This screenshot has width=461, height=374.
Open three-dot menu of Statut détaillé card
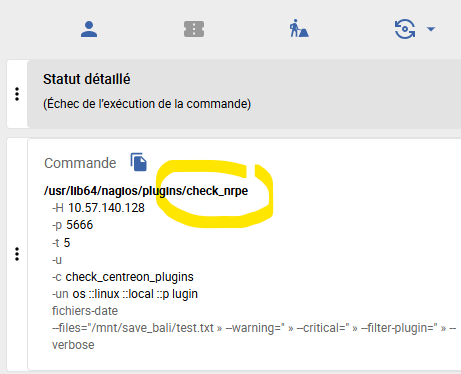(17, 94)
